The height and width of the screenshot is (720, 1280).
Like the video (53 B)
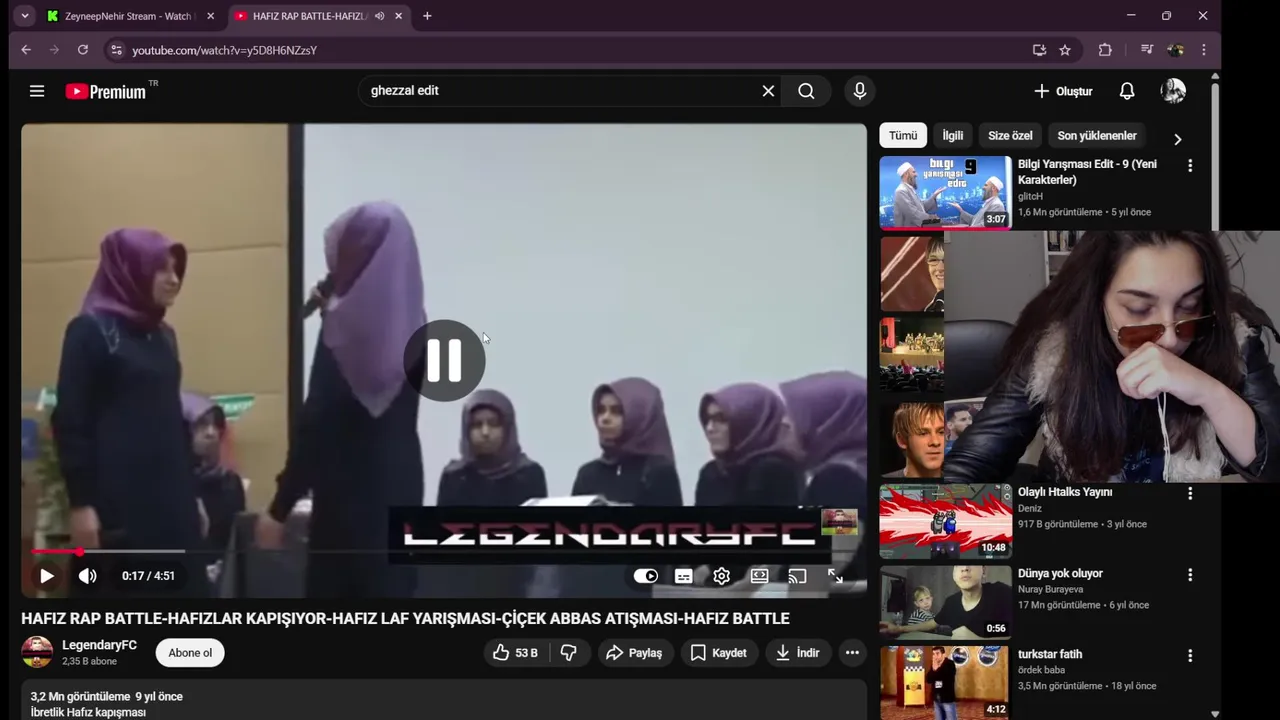[x=515, y=653]
